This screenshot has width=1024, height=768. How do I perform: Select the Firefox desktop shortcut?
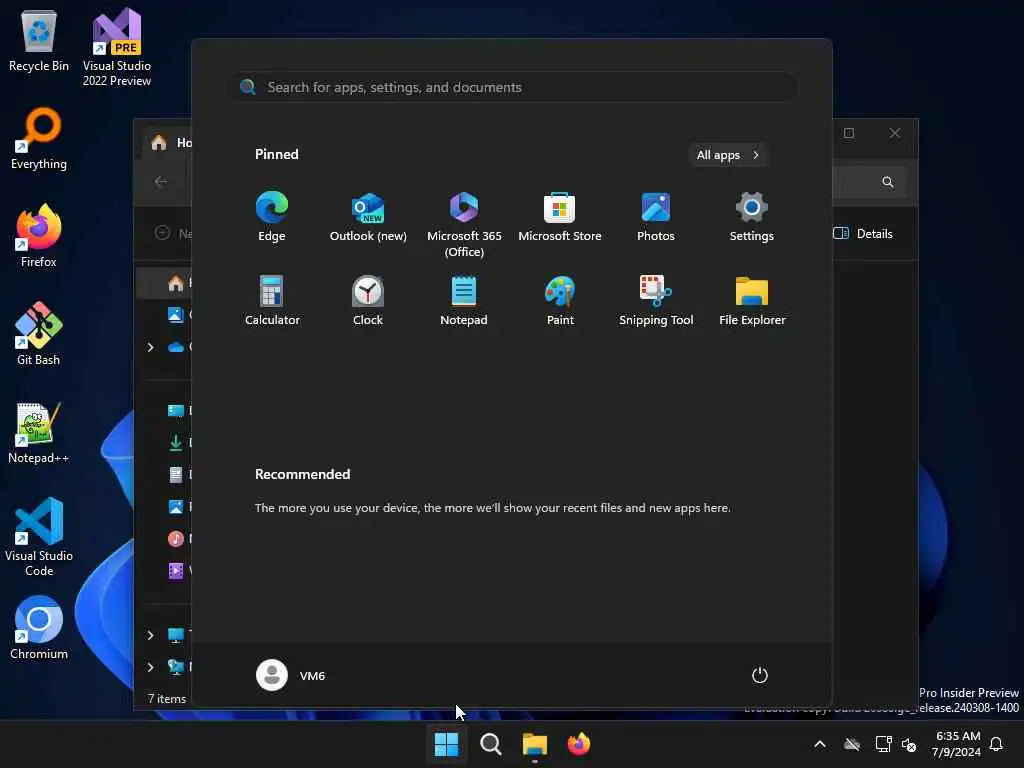(39, 236)
